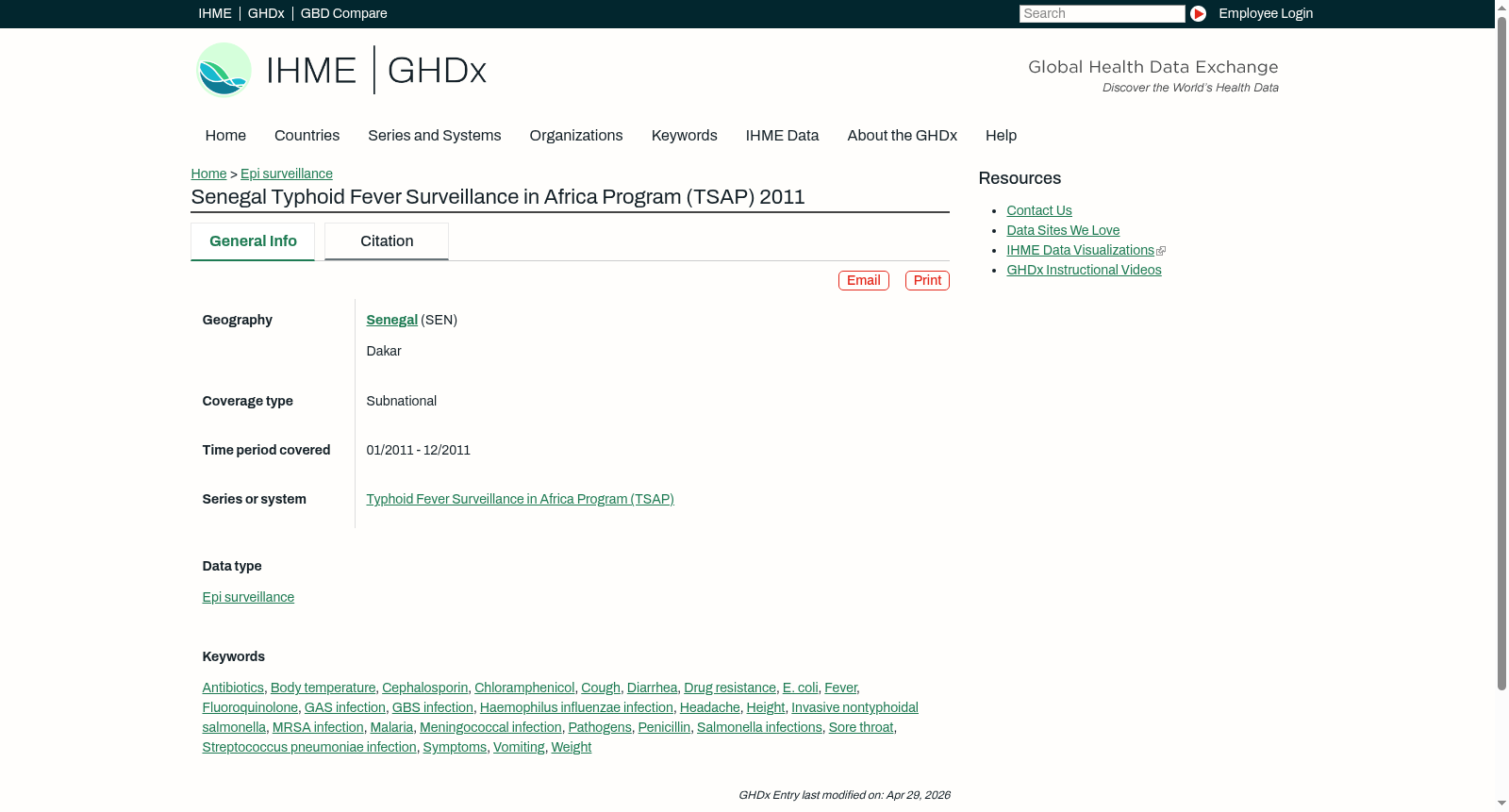Click the Salmonella infections keyword
The image size is (1509, 812).
[759, 727]
